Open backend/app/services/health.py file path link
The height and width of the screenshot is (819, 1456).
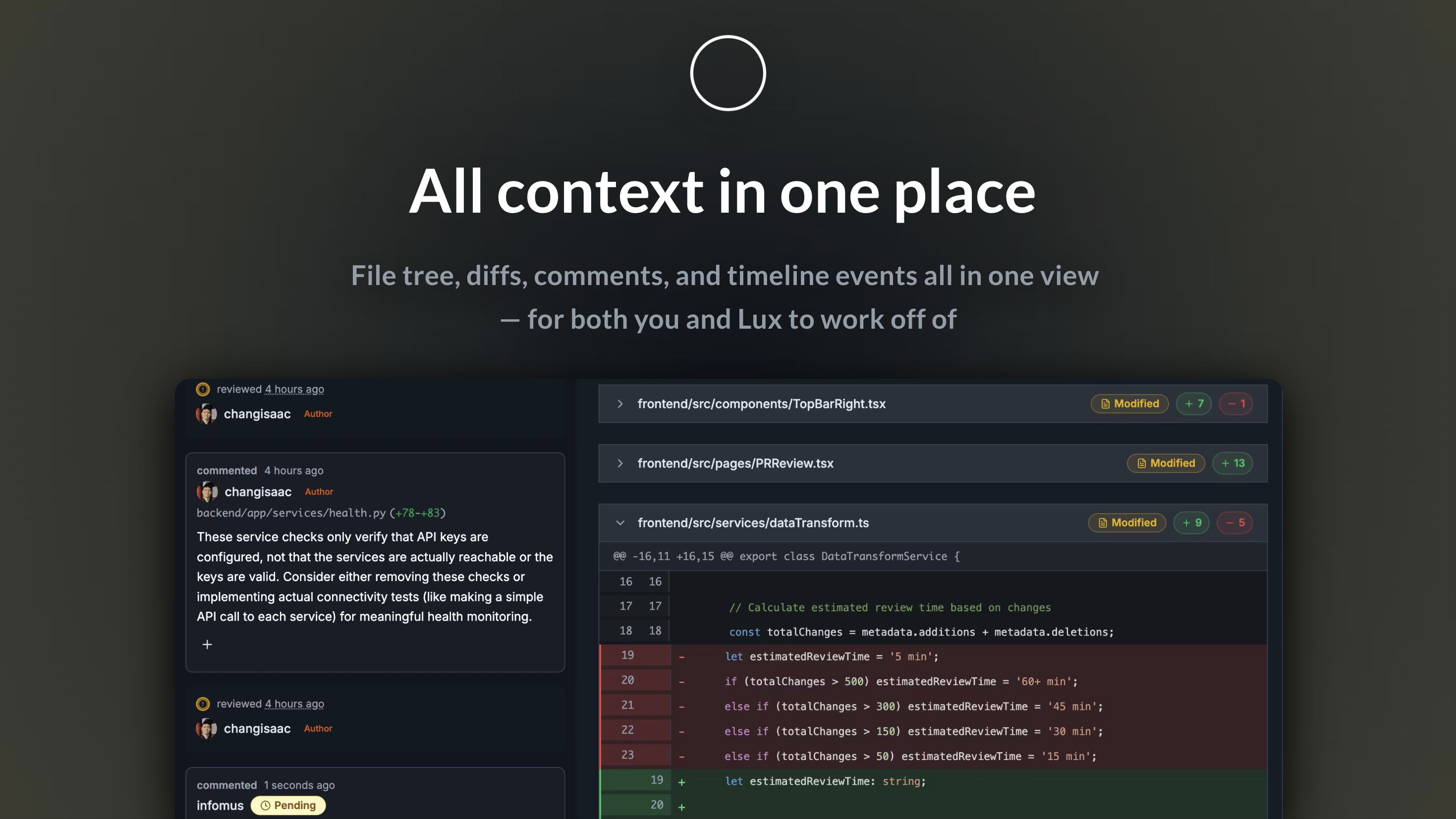pyautogui.click(x=290, y=513)
